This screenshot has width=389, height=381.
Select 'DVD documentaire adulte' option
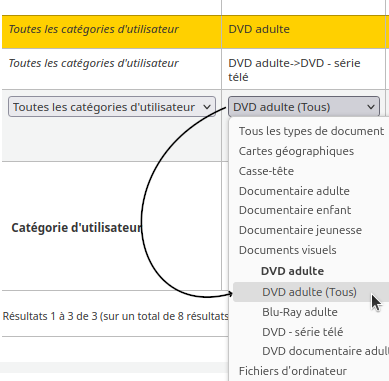325,351
